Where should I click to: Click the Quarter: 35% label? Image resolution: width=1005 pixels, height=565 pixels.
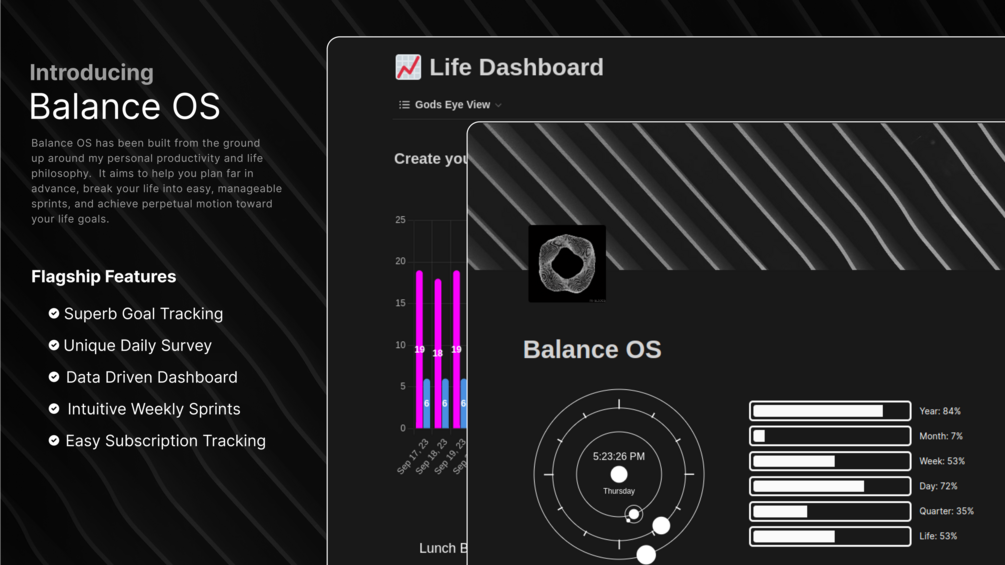click(x=946, y=511)
